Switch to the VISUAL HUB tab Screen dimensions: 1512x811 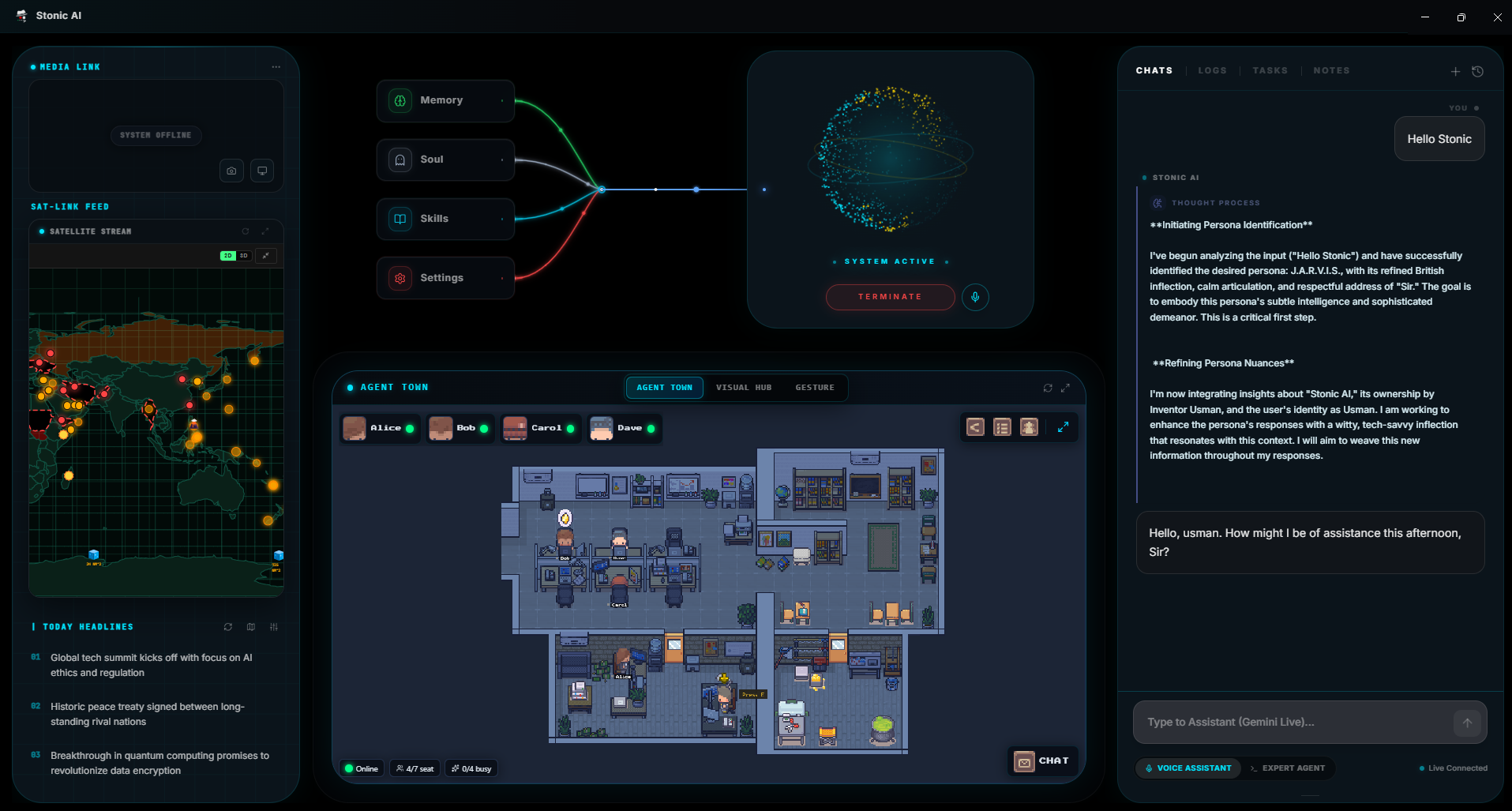pyautogui.click(x=743, y=388)
